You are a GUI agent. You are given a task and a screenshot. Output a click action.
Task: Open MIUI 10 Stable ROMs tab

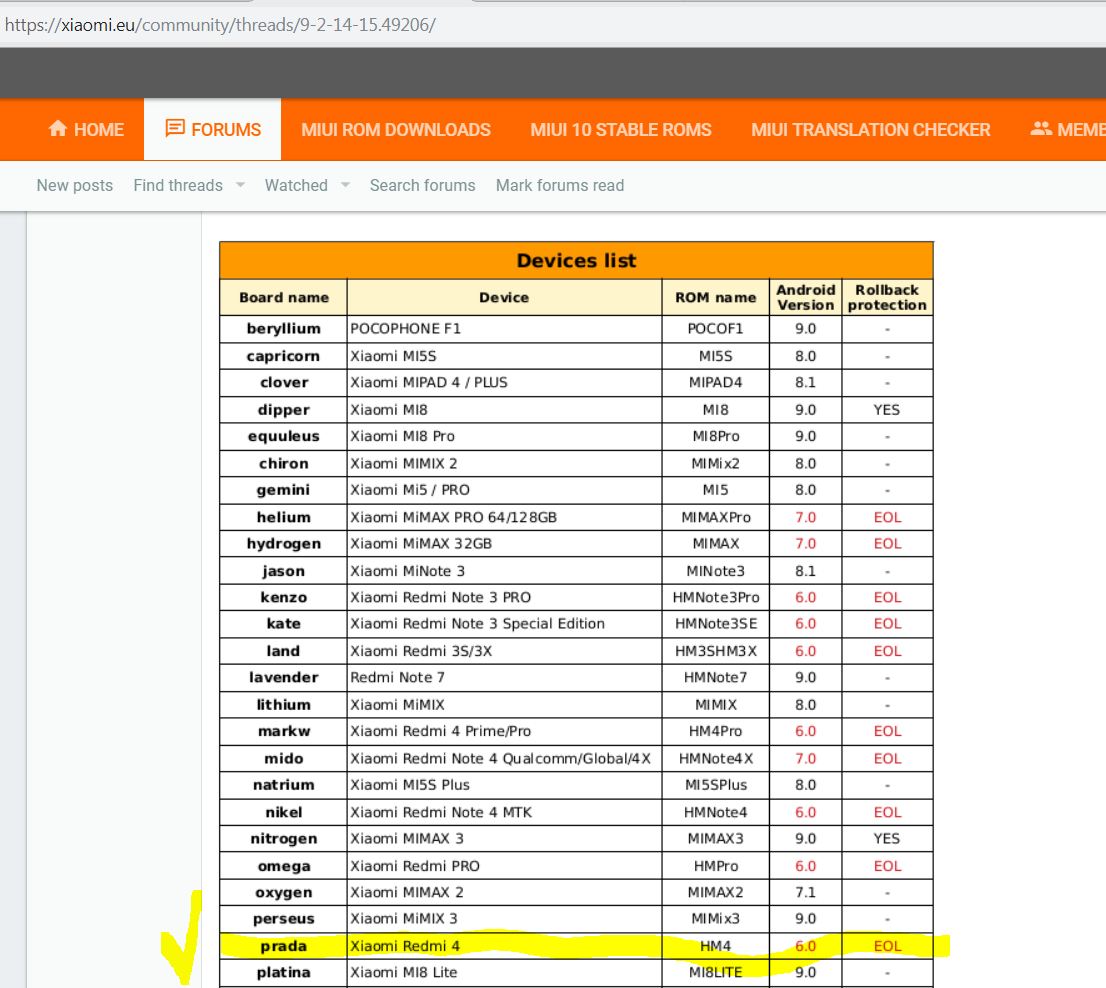(x=621, y=130)
